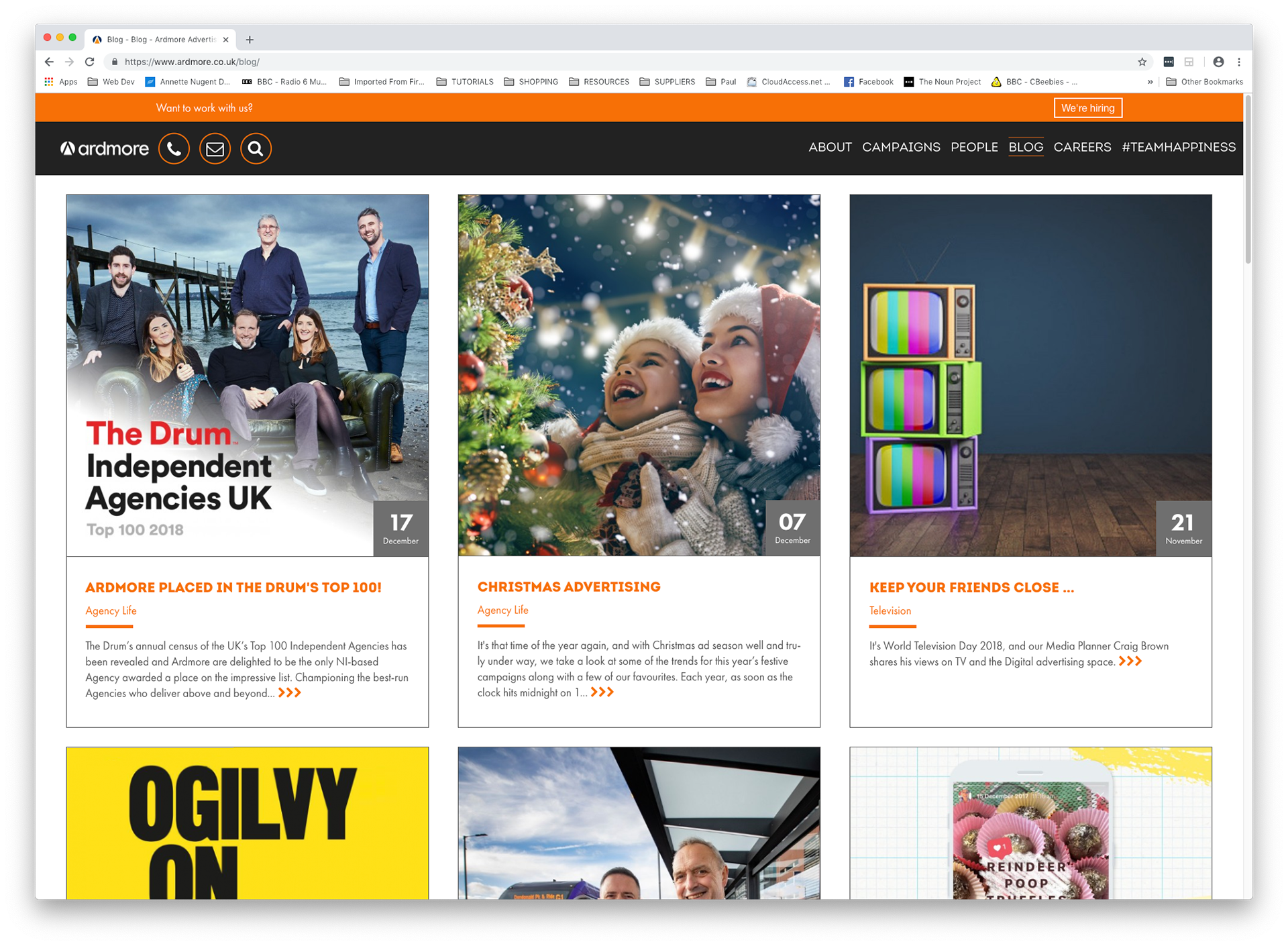Click Agency Life under Drum's Top 100
Image resolution: width=1288 pixels, height=946 pixels.
(x=111, y=611)
